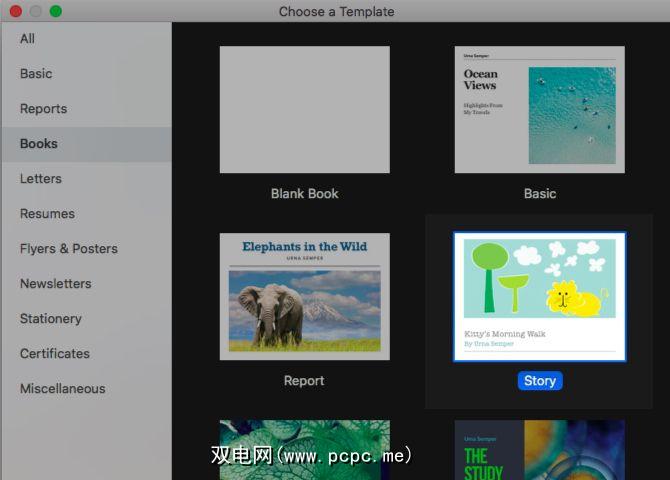Choose The Study book template thumbnail
Viewport: 670px width, 480px height.
540,450
